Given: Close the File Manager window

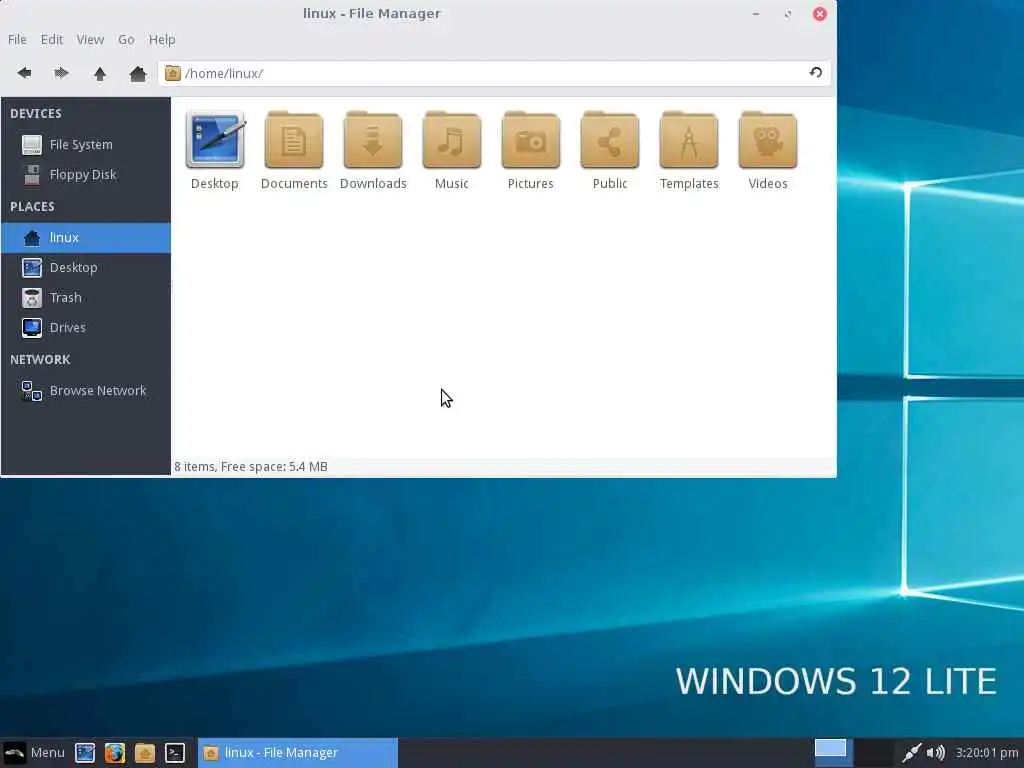Looking at the screenshot, I should pyautogui.click(x=820, y=14).
